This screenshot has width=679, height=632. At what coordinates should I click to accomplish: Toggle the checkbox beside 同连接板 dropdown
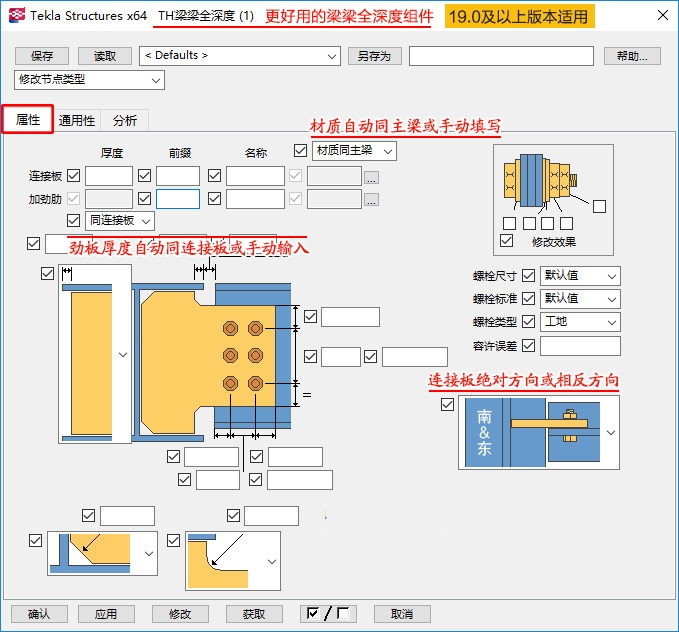(74, 220)
